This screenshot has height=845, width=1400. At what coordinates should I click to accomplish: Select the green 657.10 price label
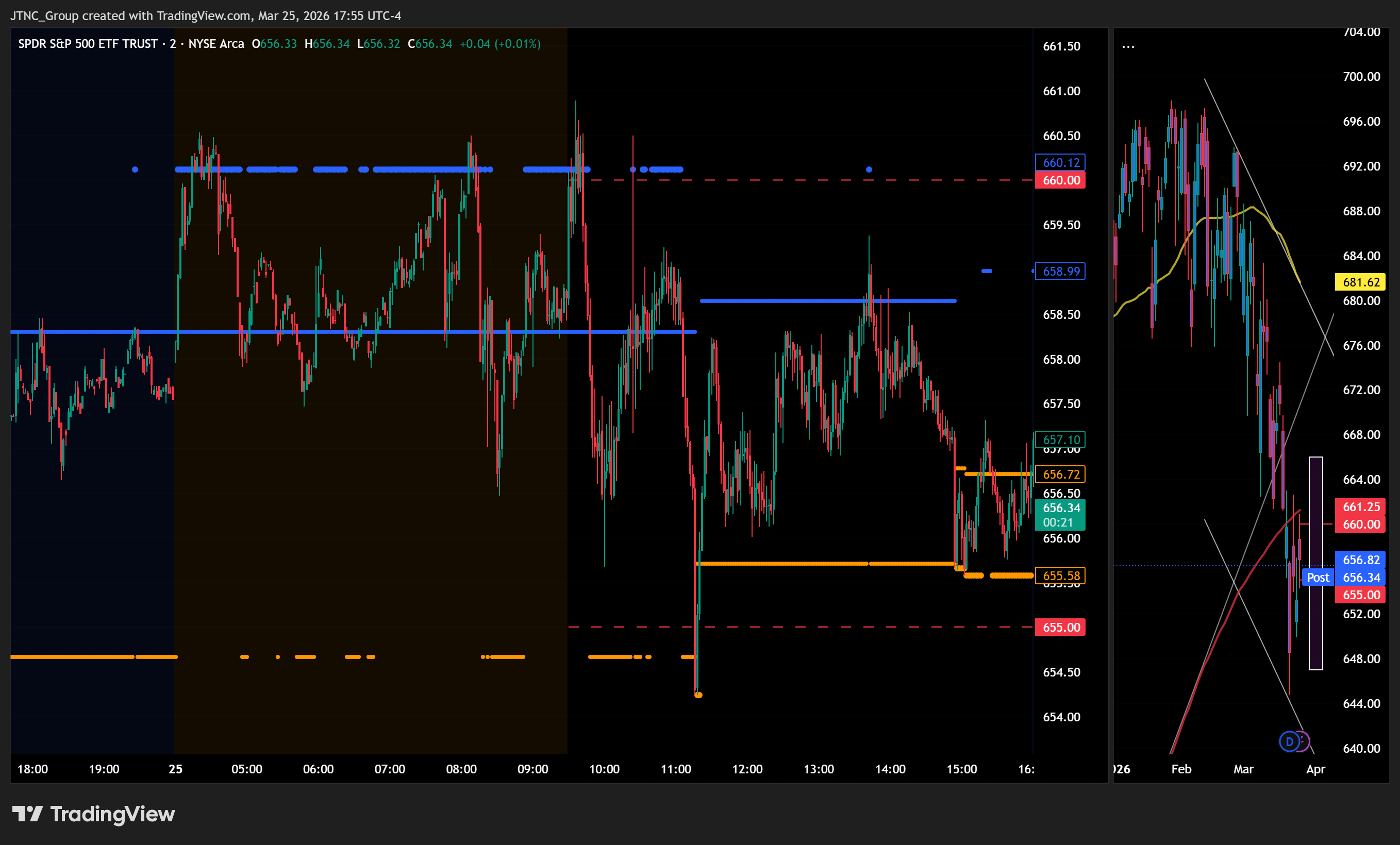pos(1060,440)
